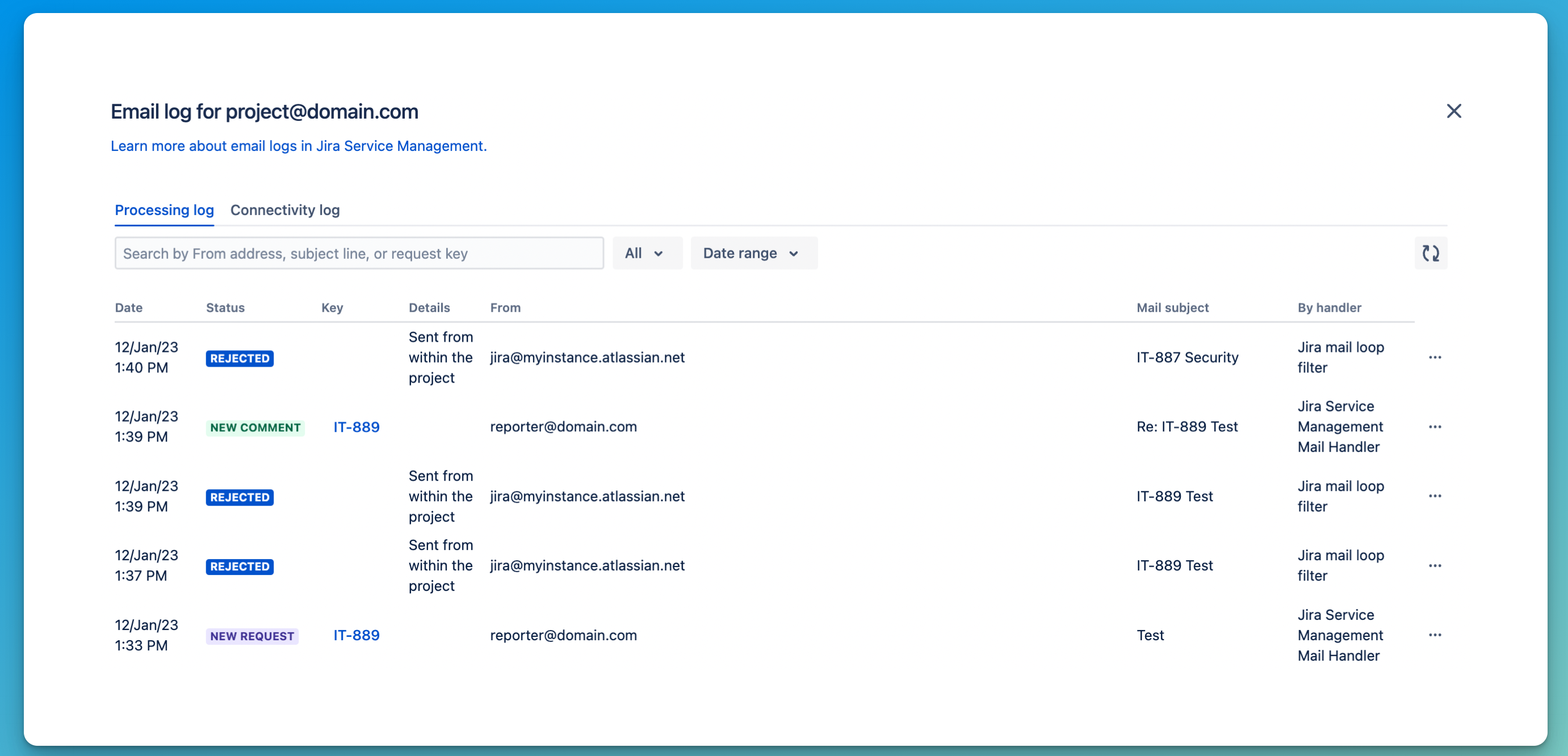This screenshot has width=1568, height=756.
Task: Open the actions menu on the NEW REQUEST row
Action: (1435, 635)
